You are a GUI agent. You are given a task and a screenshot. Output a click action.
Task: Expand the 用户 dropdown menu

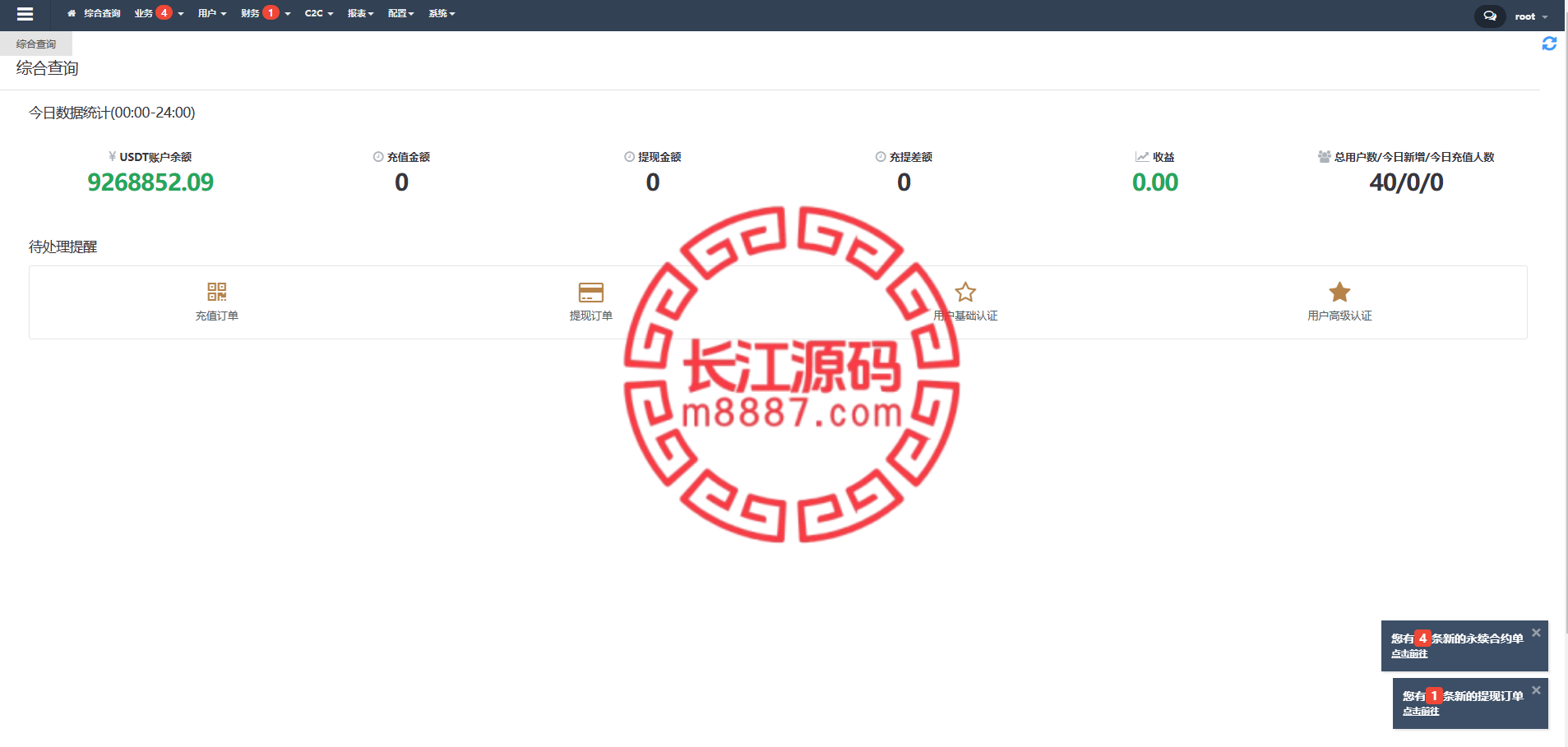pyautogui.click(x=212, y=13)
